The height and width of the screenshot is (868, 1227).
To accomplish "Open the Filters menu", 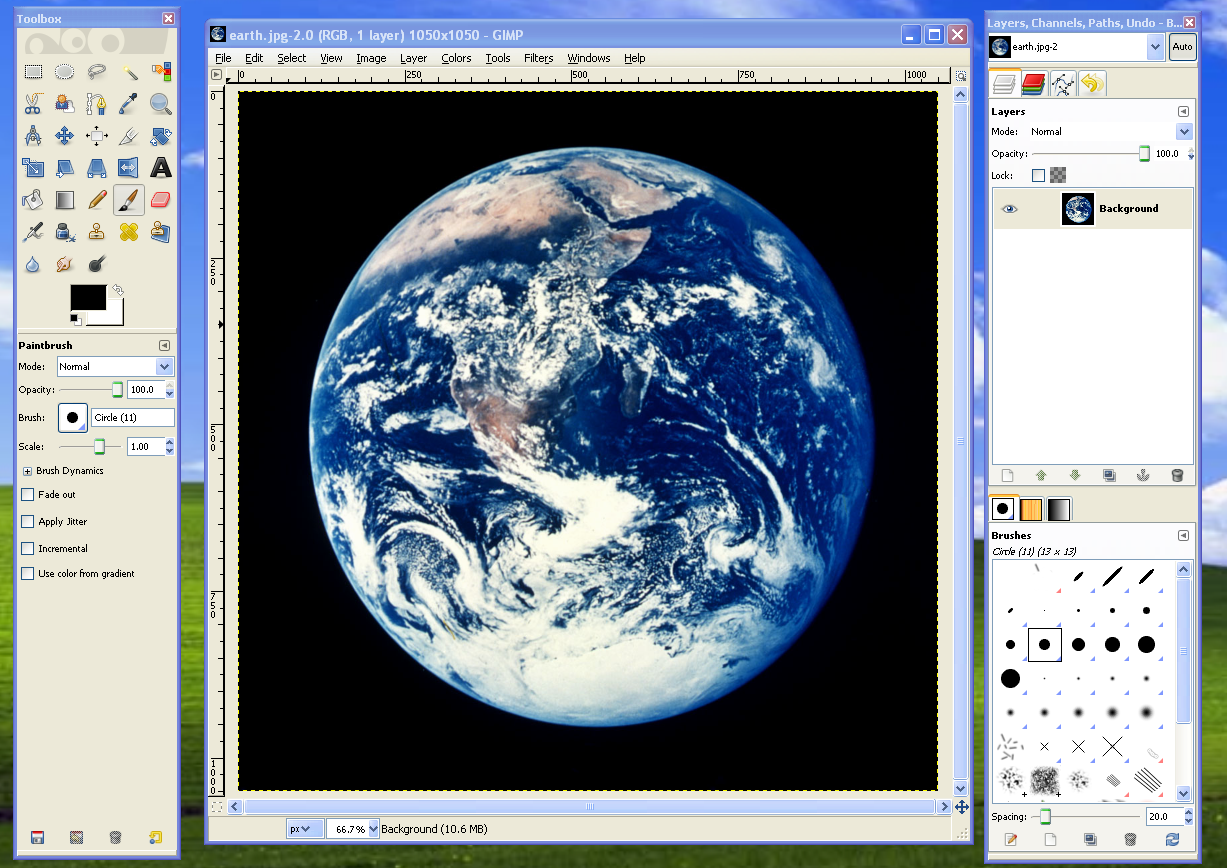I will coord(538,58).
